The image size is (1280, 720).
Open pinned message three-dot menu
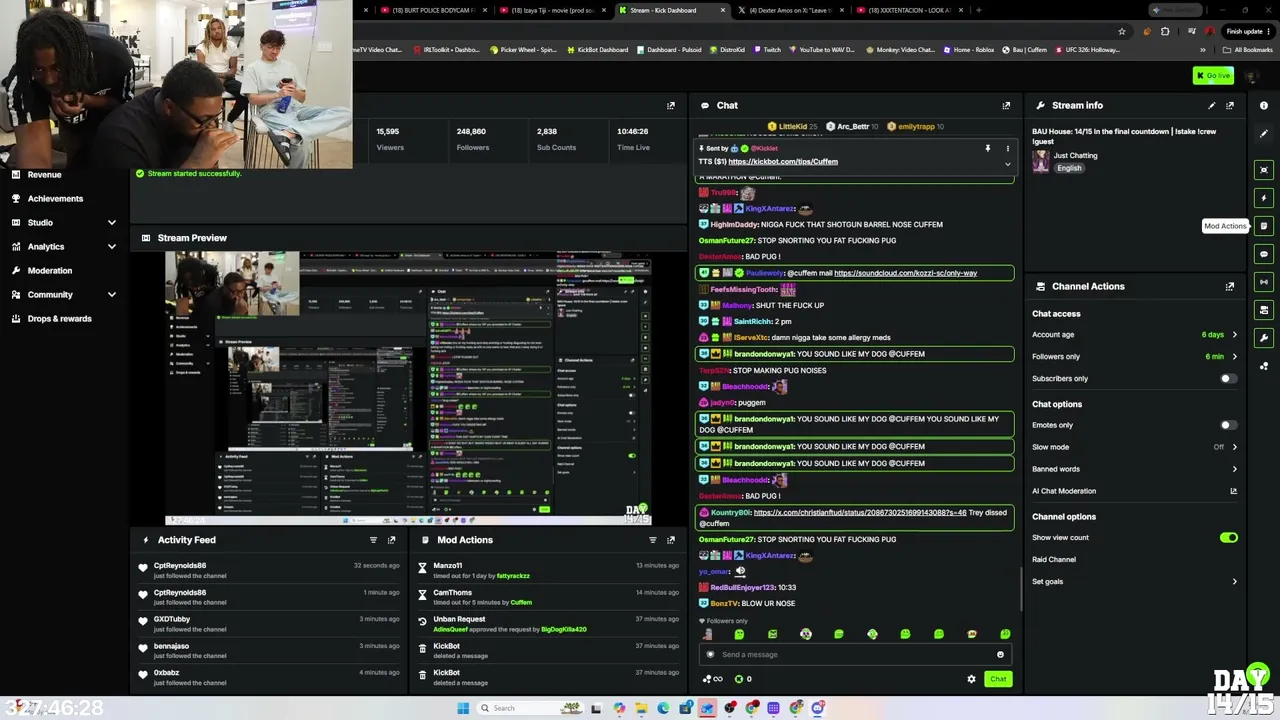pyautogui.click(x=1007, y=148)
